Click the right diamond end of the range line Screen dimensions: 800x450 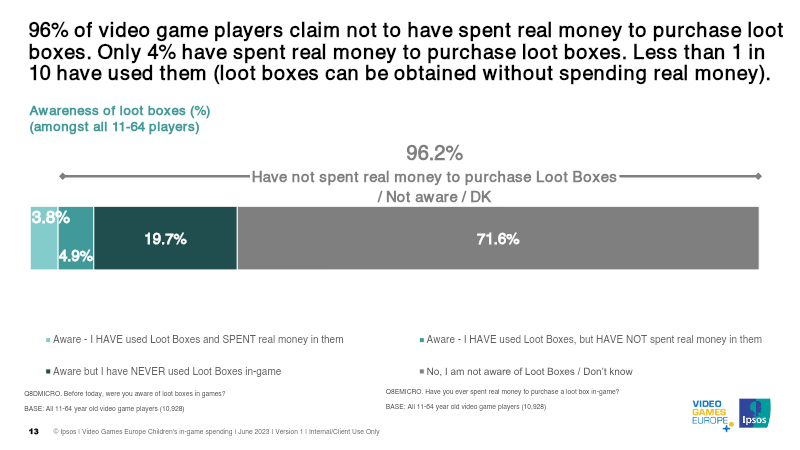pos(758,177)
